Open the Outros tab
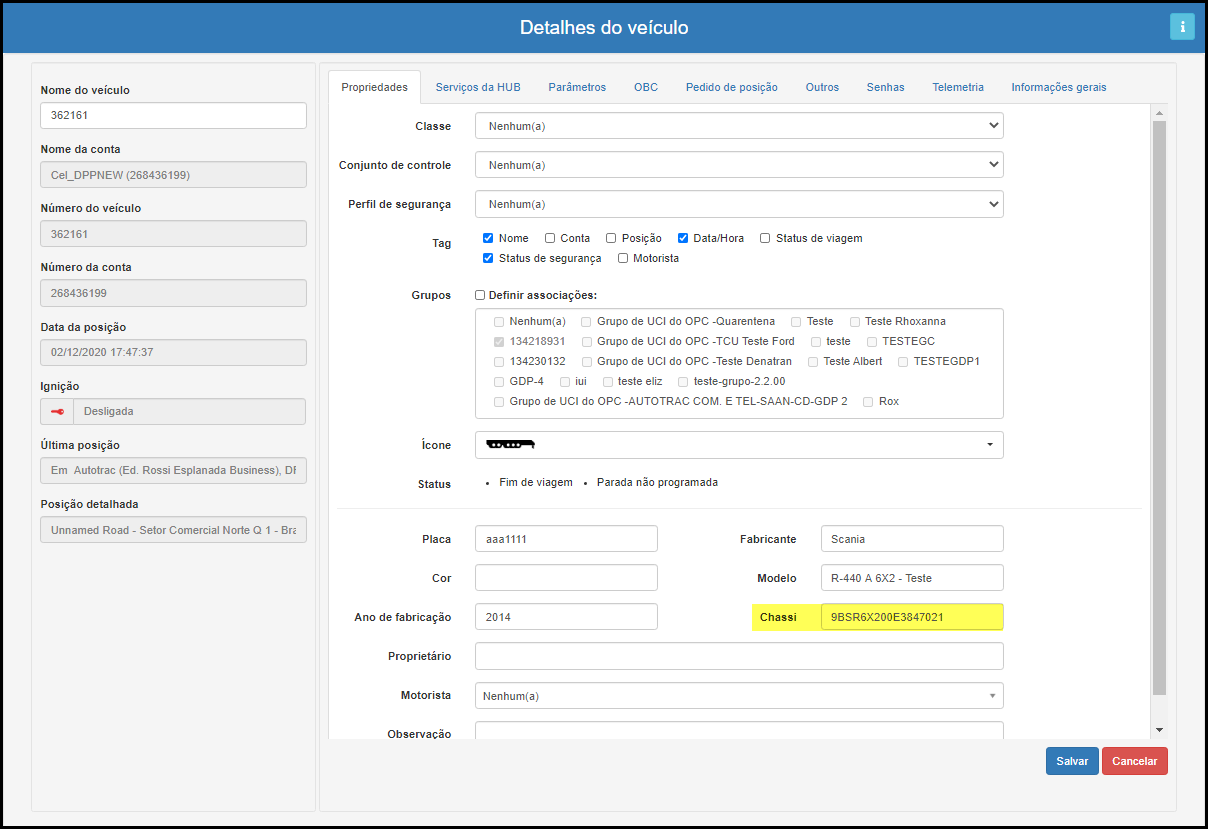The height and width of the screenshot is (829, 1208). point(822,87)
